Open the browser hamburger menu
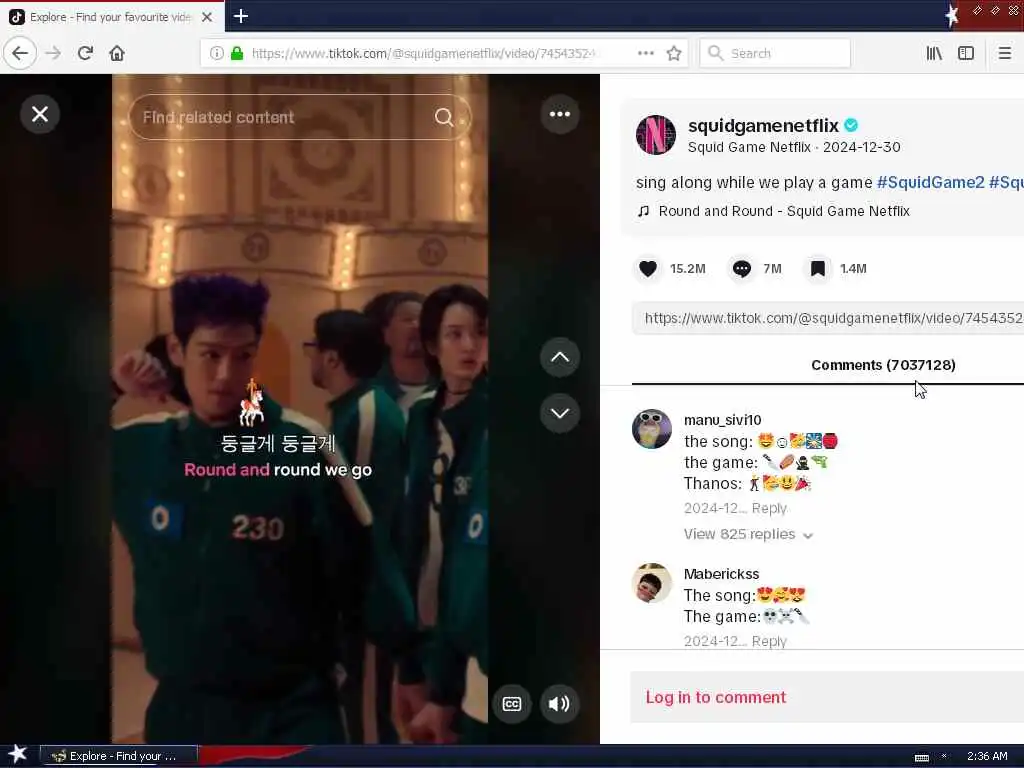 pos(1005,53)
